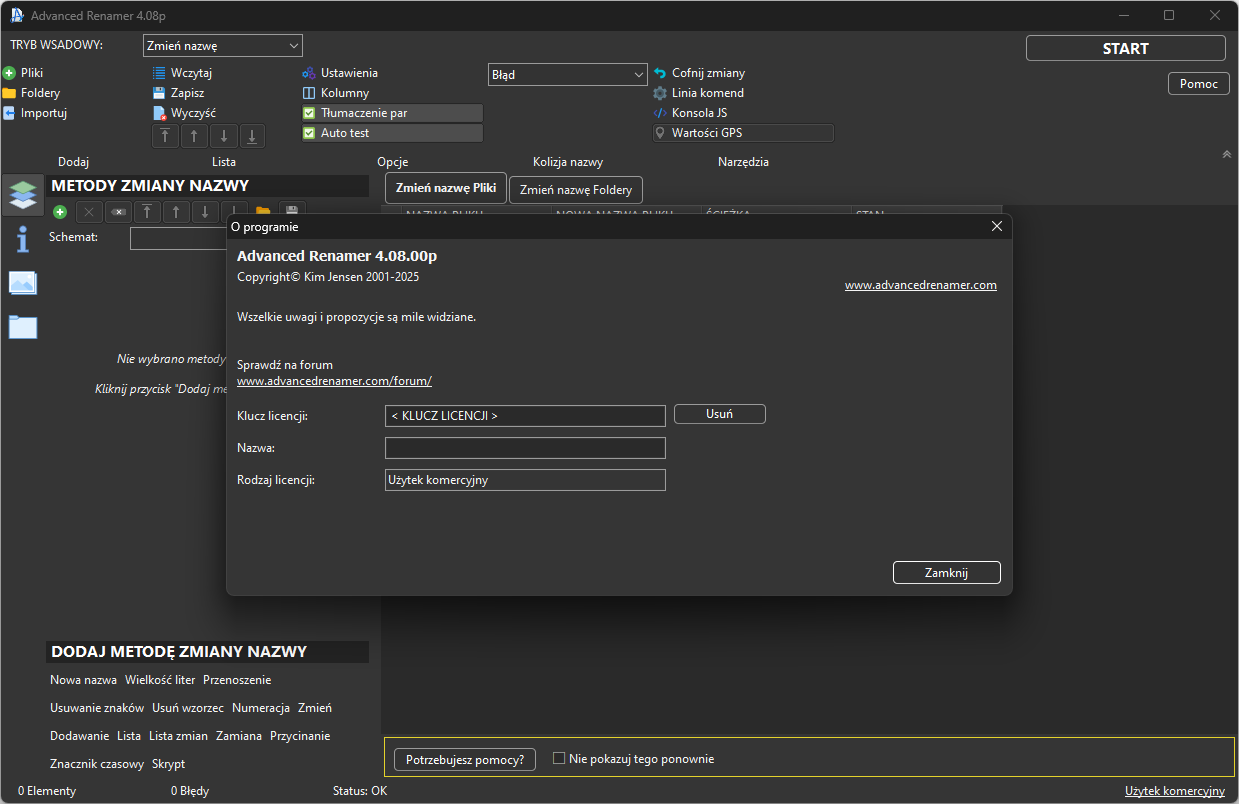Load a list using Wczytaj
The height and width of the screenshot is (804, 1239).
click(x=182, y=73)
